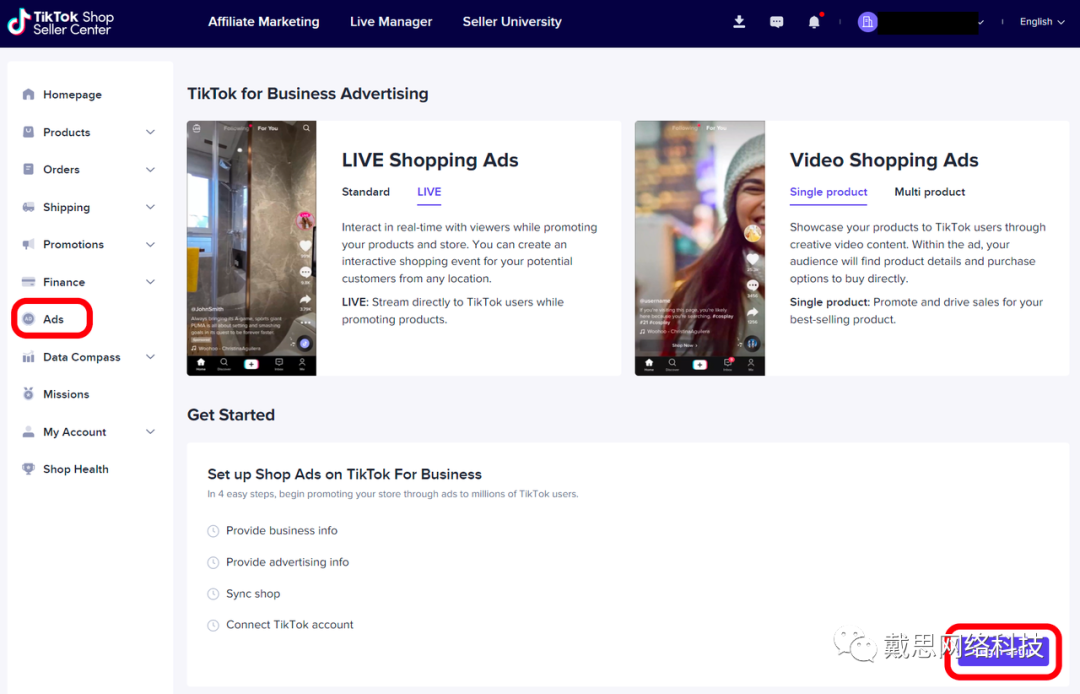1080x694 pixels.
Task: Click the Connect TikTok account step
Action: click(x=289, y=625)
